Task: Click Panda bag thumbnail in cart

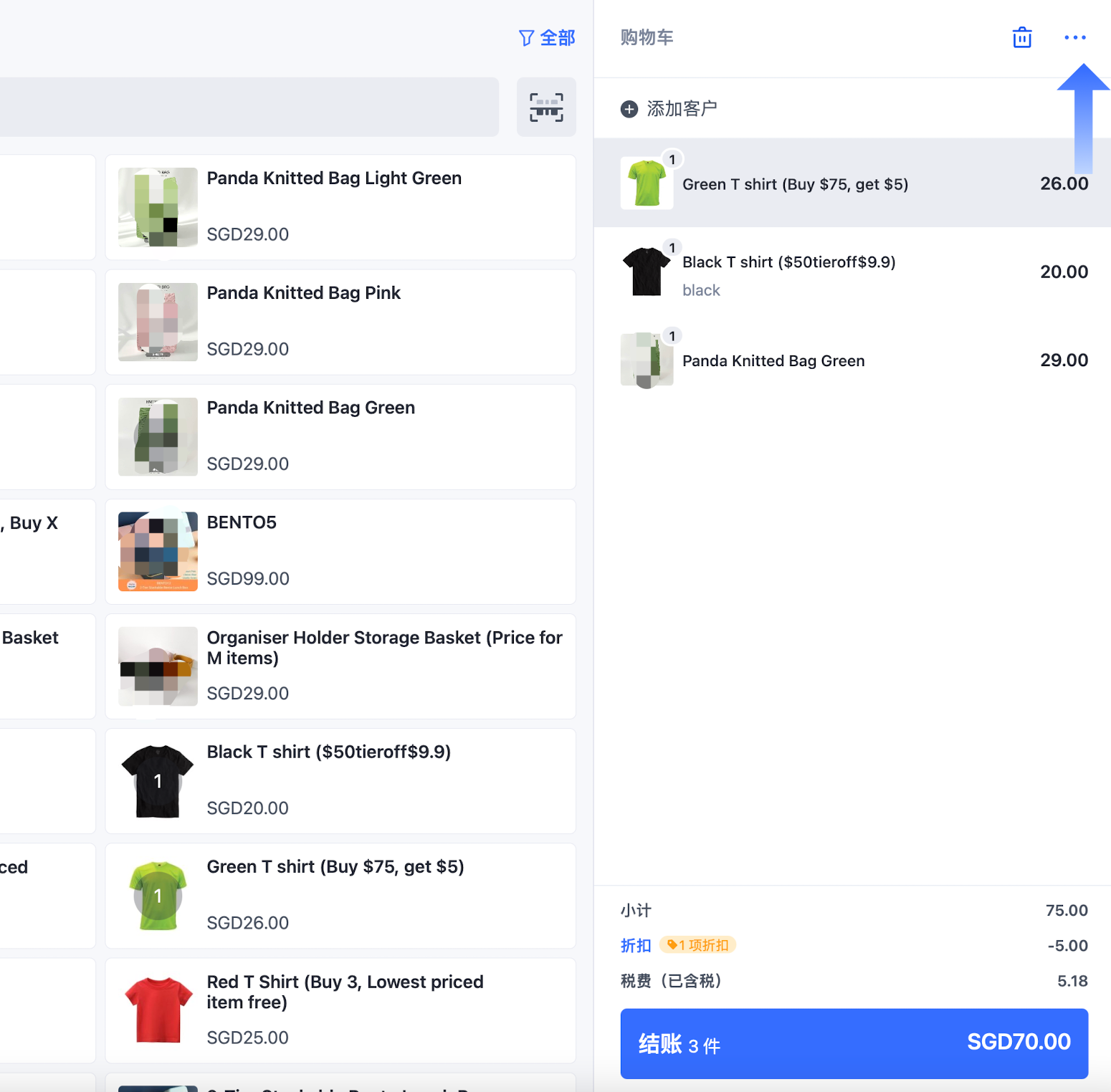Action: (647, 360)
